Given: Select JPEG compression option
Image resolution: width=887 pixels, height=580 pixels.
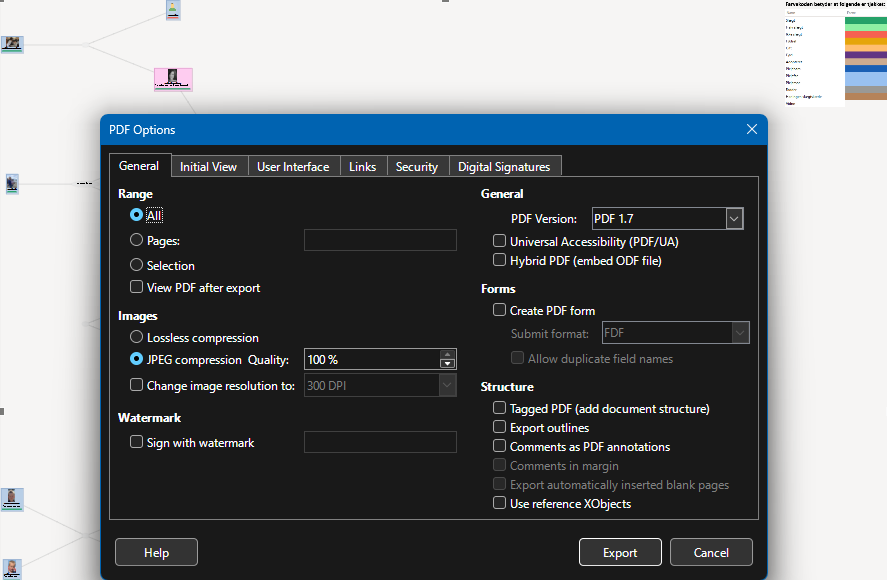Looking at the screenshot, I should 136,359.
